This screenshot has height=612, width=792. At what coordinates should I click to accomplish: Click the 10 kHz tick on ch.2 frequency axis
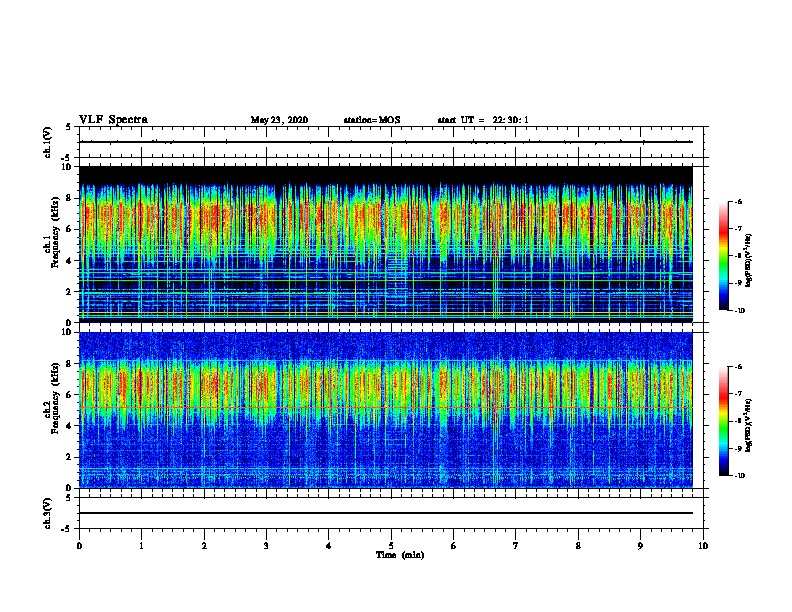(67, 332)
